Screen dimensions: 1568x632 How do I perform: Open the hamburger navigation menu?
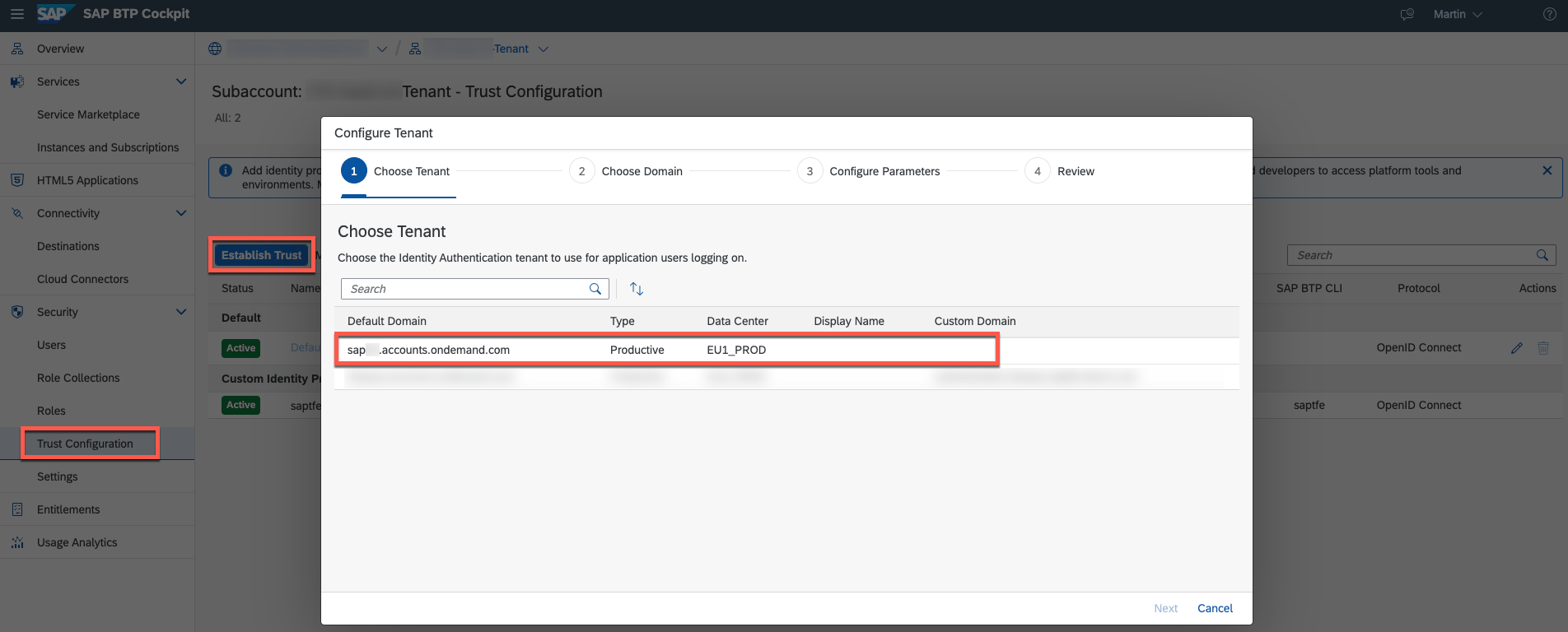(16, 14)
